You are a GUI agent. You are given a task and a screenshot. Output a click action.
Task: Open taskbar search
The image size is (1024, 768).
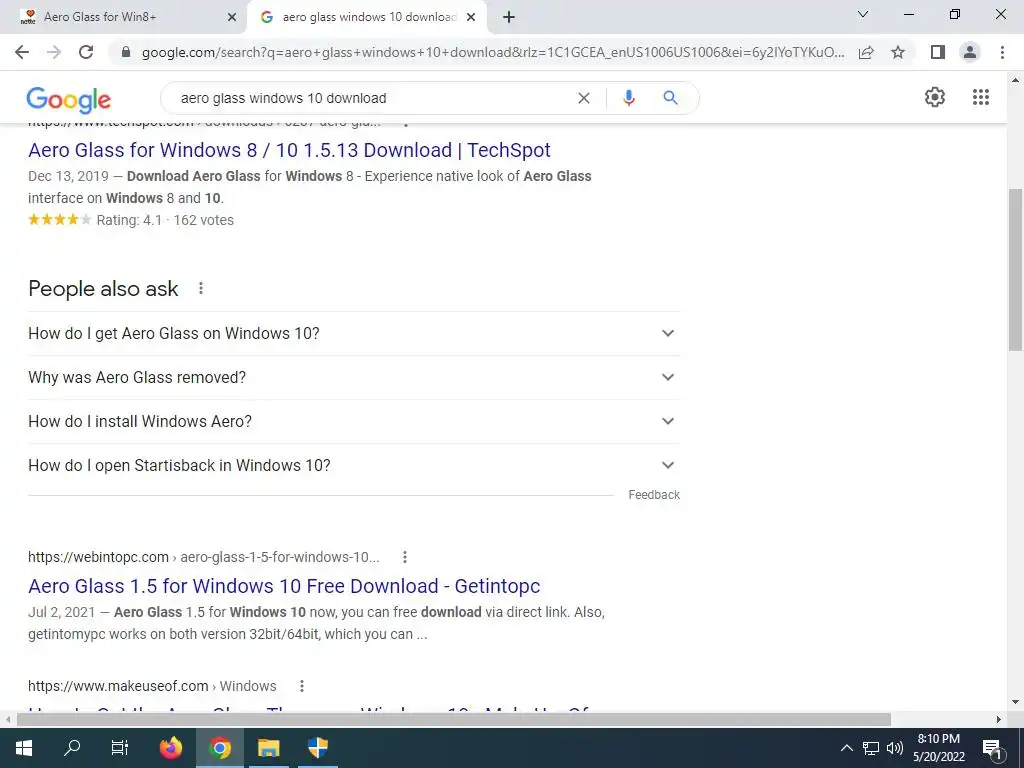coord(72,748)
